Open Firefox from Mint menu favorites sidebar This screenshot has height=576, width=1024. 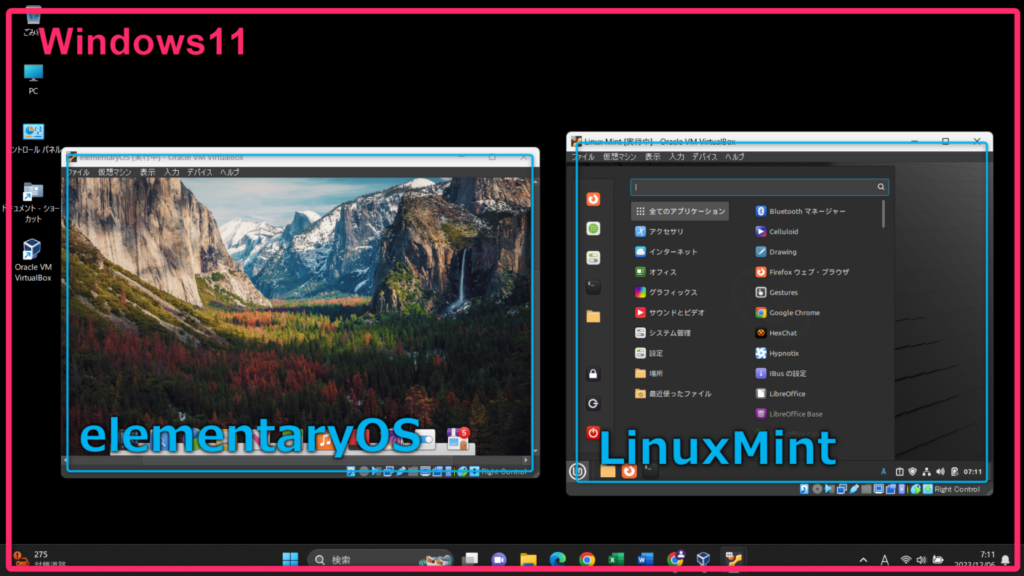(593, 199)
